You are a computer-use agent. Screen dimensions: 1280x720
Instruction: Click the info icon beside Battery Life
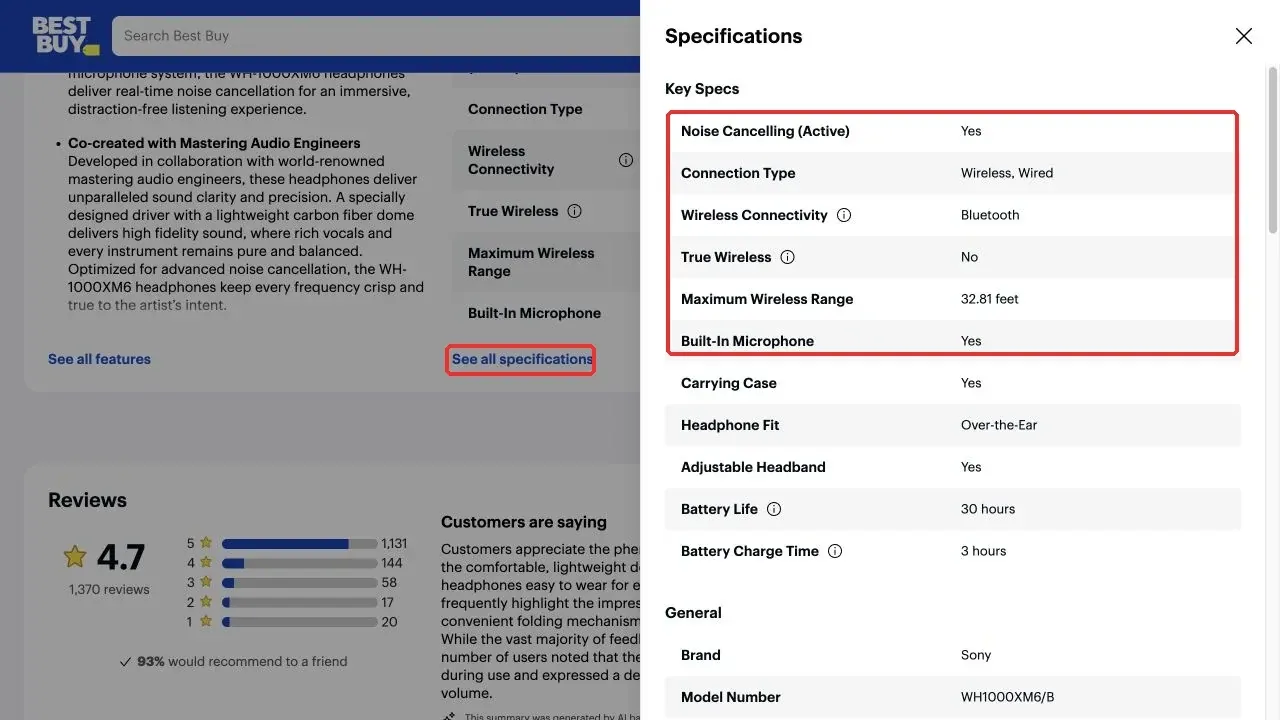(774, 509)
